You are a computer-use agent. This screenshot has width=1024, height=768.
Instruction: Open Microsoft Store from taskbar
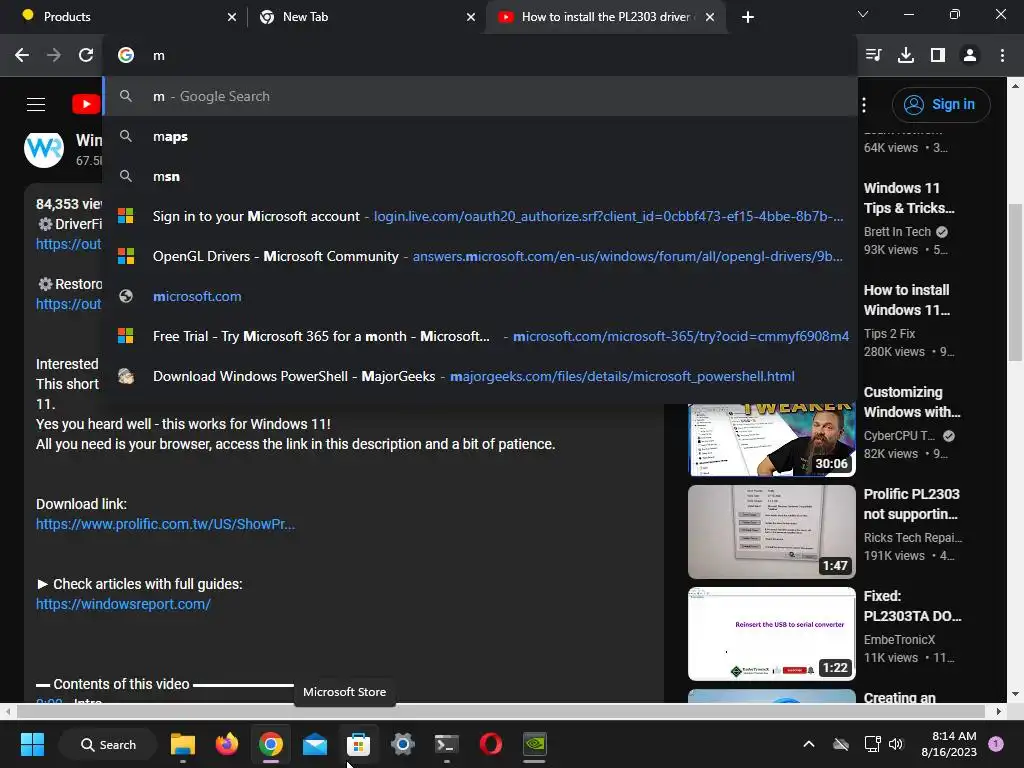359,744
